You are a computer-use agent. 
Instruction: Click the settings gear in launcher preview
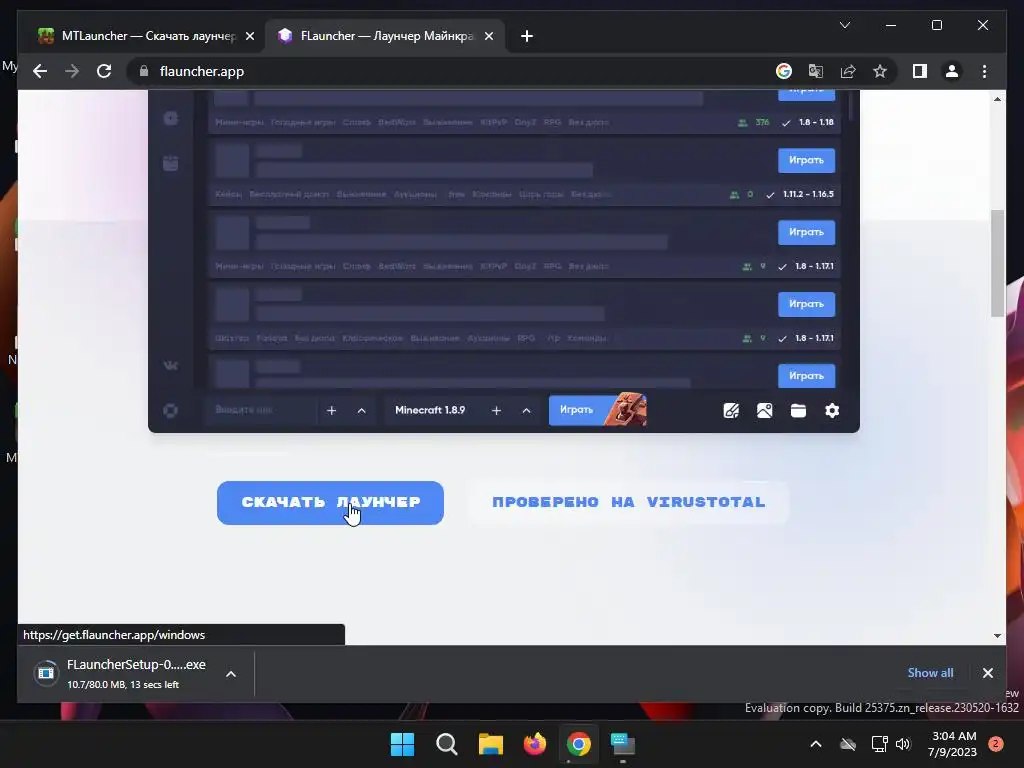[x=832, y=410]
